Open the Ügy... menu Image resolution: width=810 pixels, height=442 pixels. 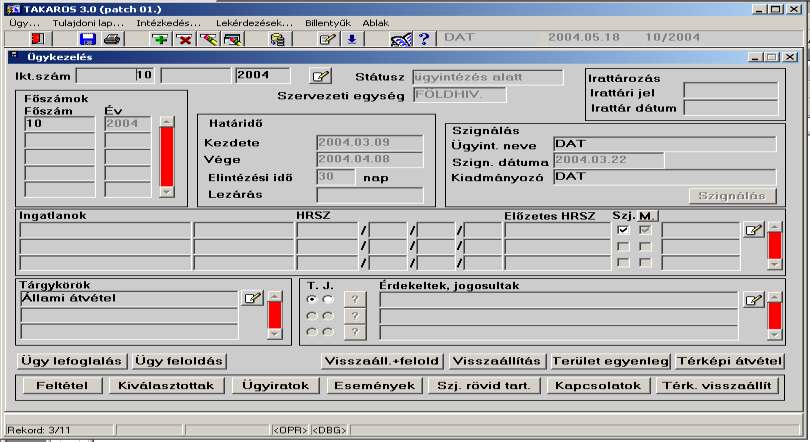point(24,23)
